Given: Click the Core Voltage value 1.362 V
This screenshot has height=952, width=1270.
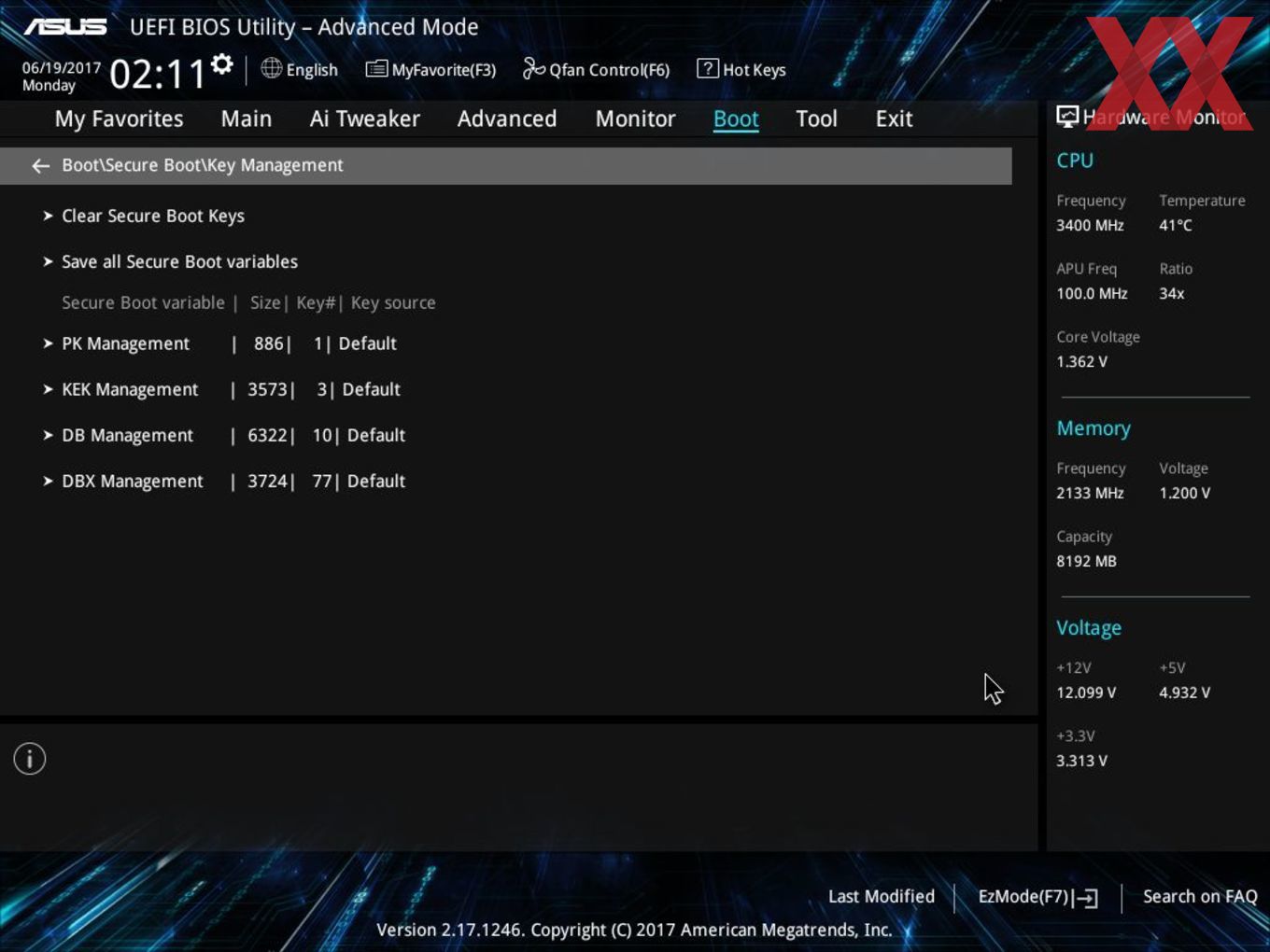Looking at the screenshot, I should (x=1081, y=361).
